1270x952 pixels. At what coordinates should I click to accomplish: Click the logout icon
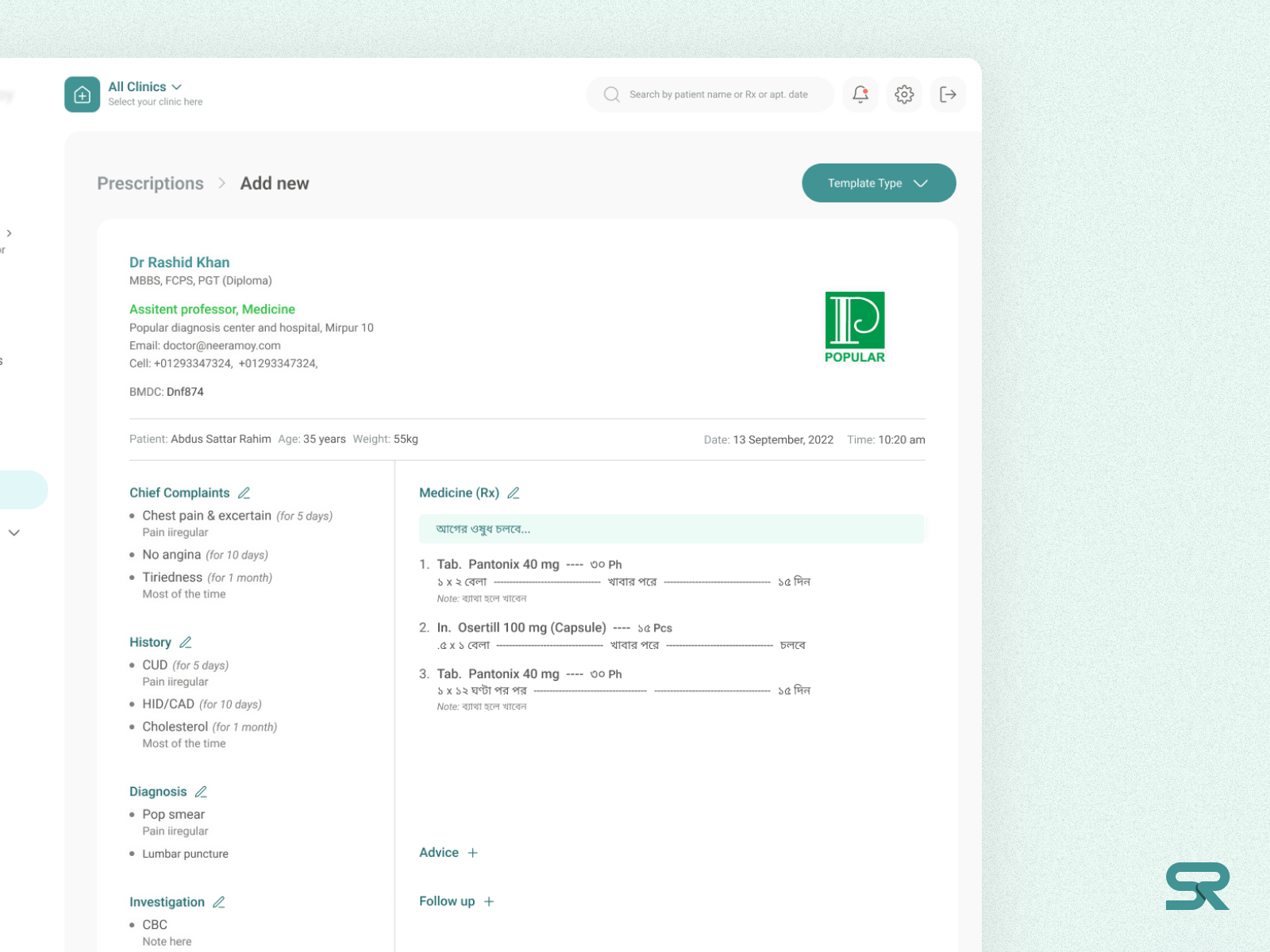pyautogui.click(x=948, y=94)
